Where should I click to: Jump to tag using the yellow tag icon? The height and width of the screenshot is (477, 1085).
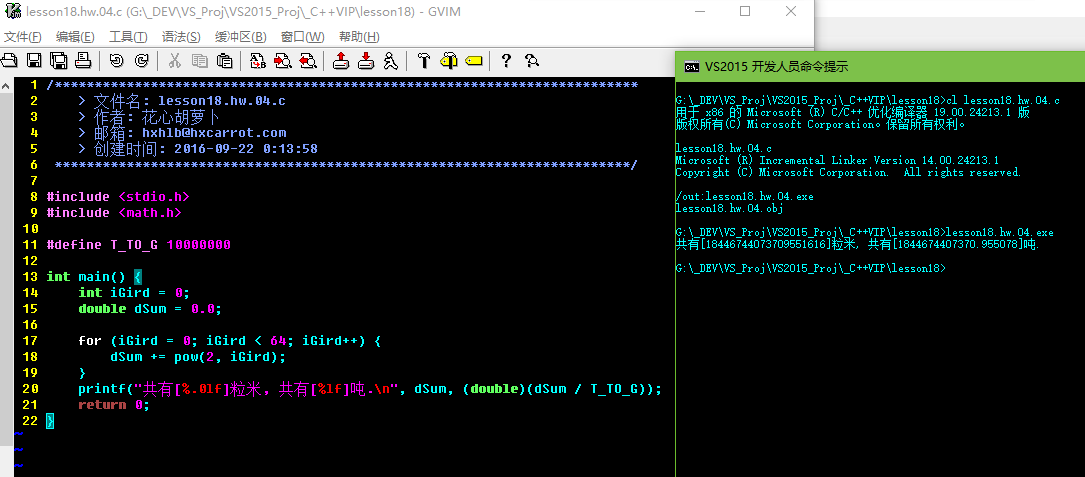(473, 61)
